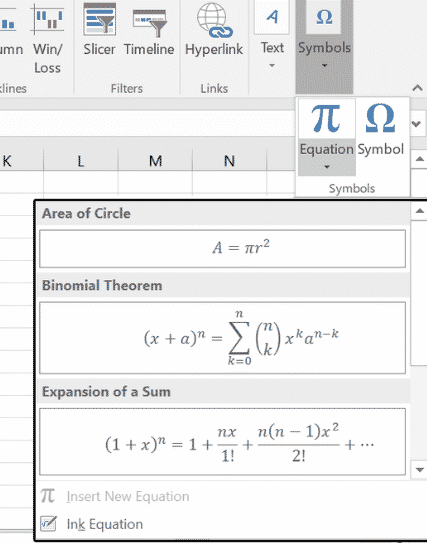Click equation gallery scroll-up arrow
Image resolution: width=427 pixels, height=543 pixels.
420,211
